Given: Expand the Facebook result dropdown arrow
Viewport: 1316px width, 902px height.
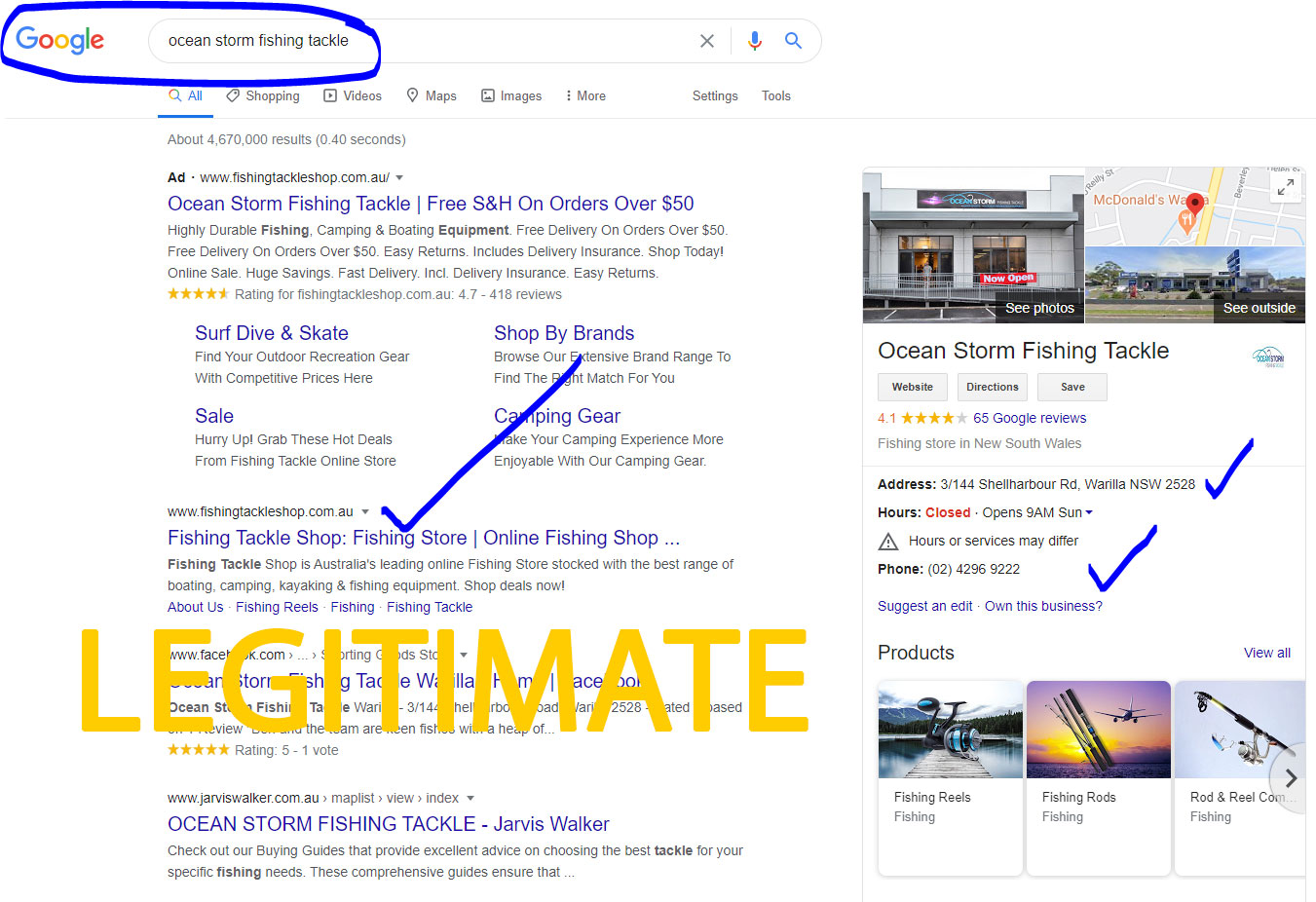Looking at the screenshot, I should (x=464, y=655).
